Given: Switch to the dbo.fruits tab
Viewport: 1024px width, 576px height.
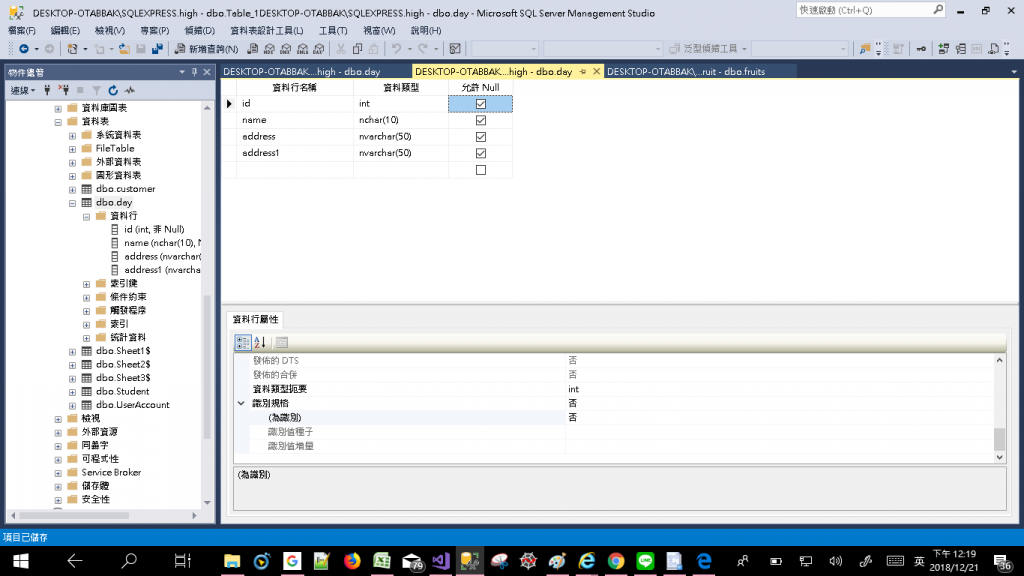Looking at the screenshot, I should point(686,72).
